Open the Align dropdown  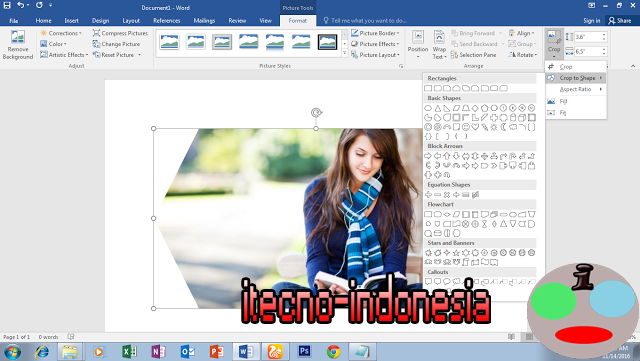[522, 33]
